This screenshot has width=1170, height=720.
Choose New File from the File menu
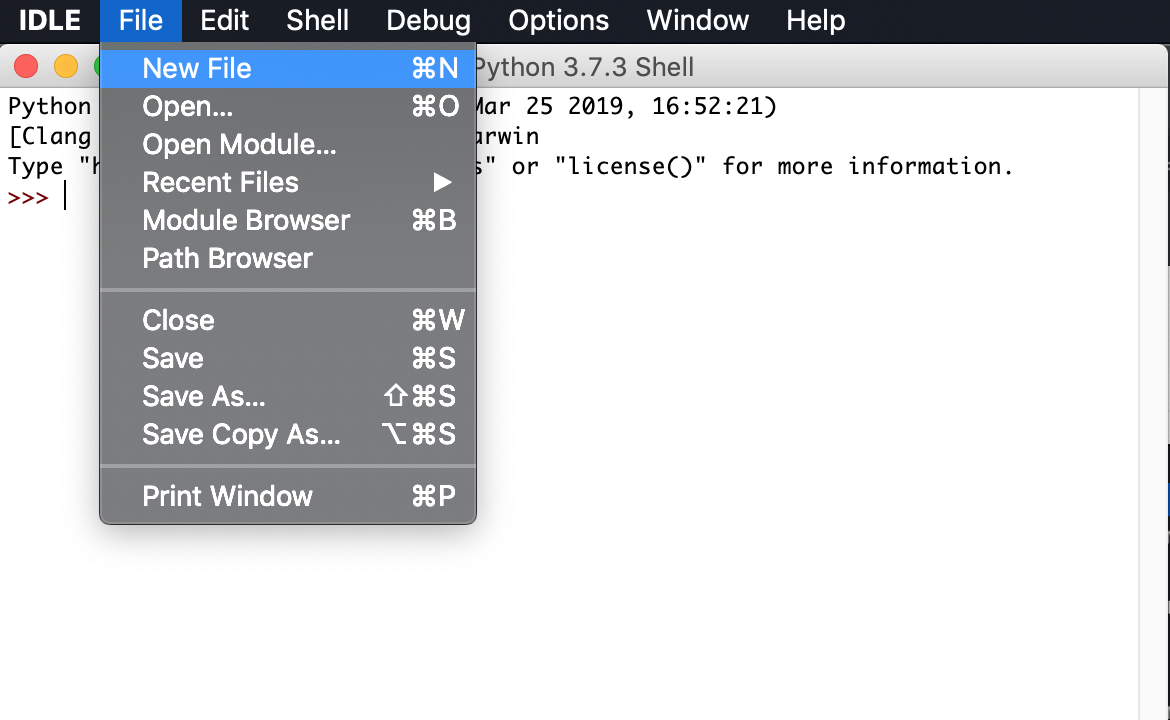point(288,69)
